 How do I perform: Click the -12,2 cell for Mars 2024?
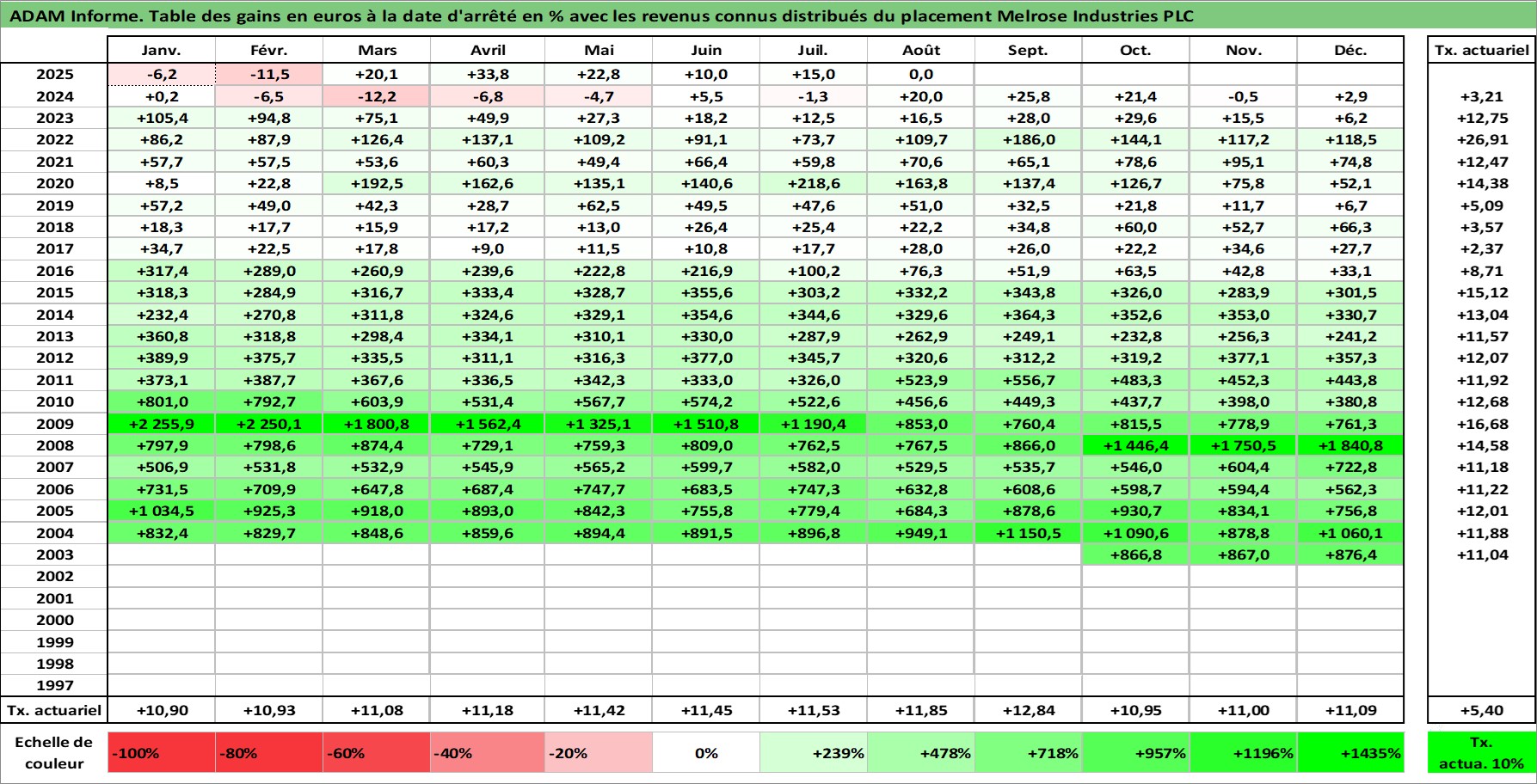tap(377, 96)
